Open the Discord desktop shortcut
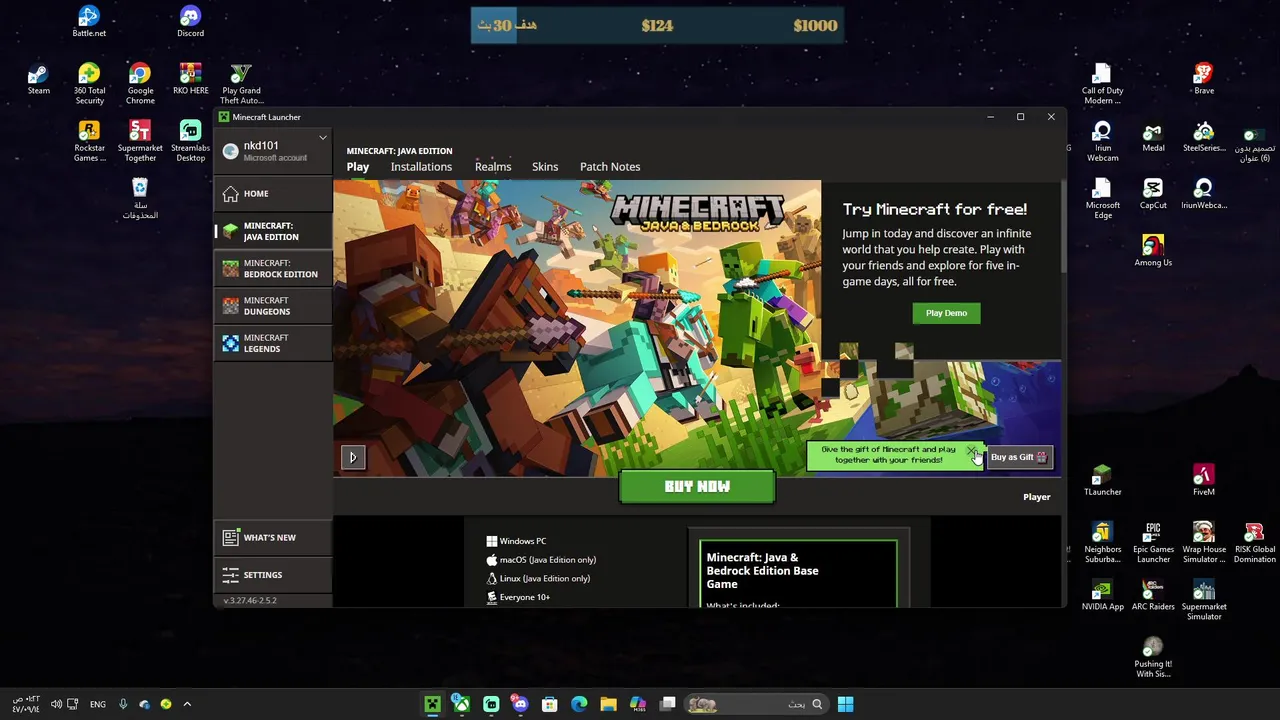The width and height of the screenshot is (1280, 720). tap(190, 21)
